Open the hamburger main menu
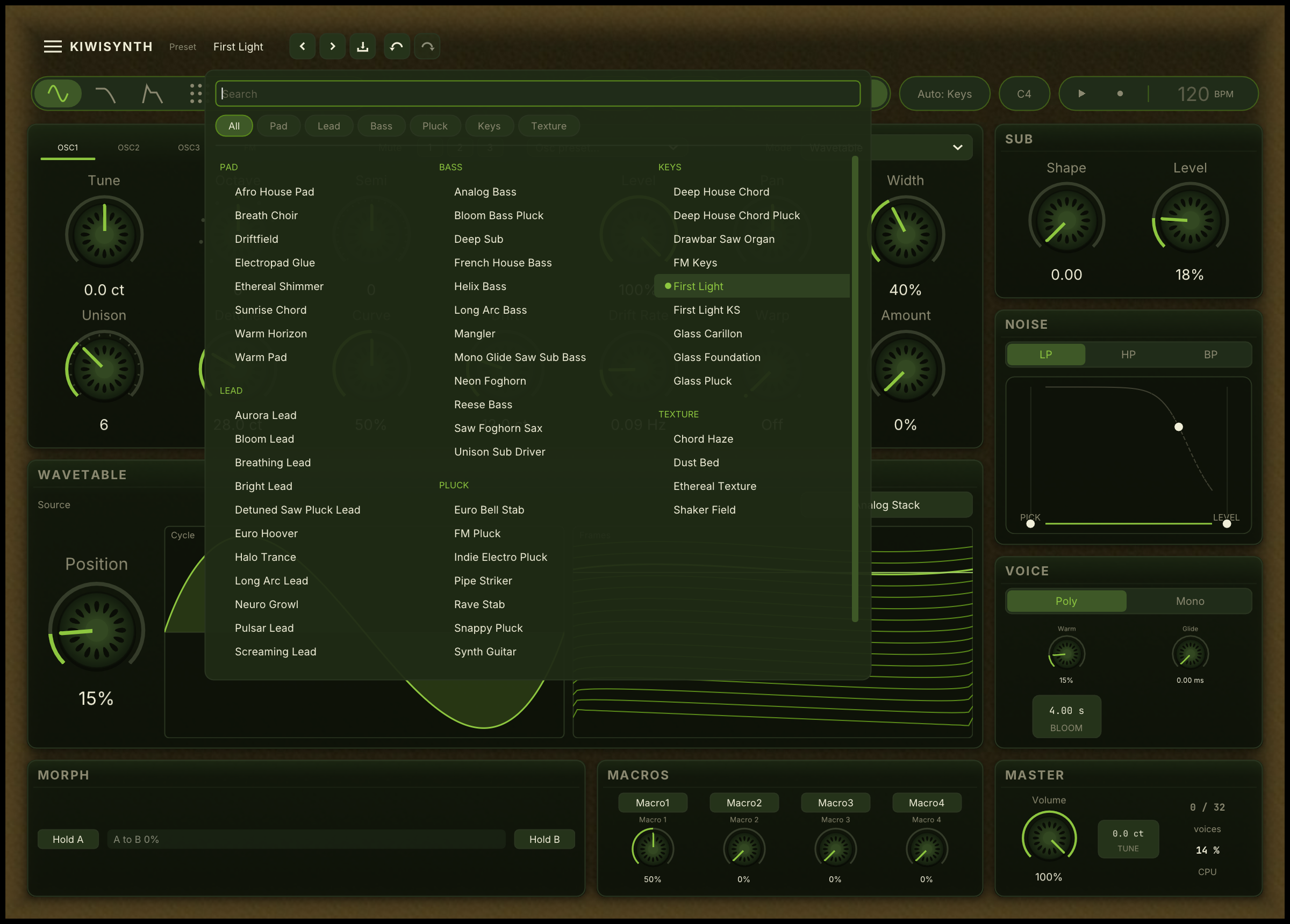Viewport: 1290px width, 924px height. 53,47
